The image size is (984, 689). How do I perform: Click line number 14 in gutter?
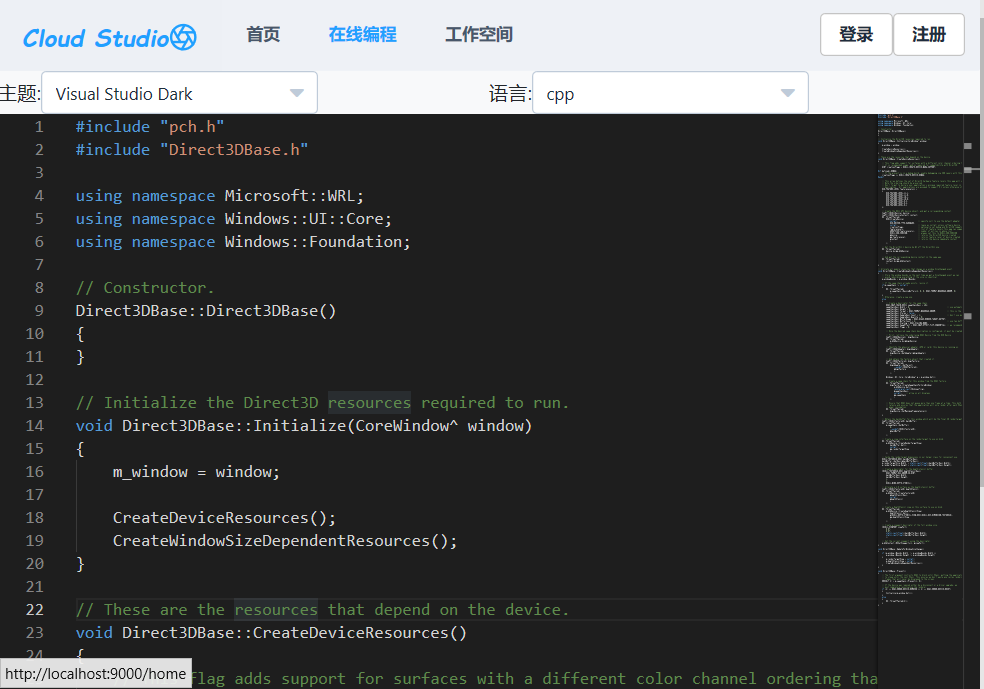[x=35, y=425]
